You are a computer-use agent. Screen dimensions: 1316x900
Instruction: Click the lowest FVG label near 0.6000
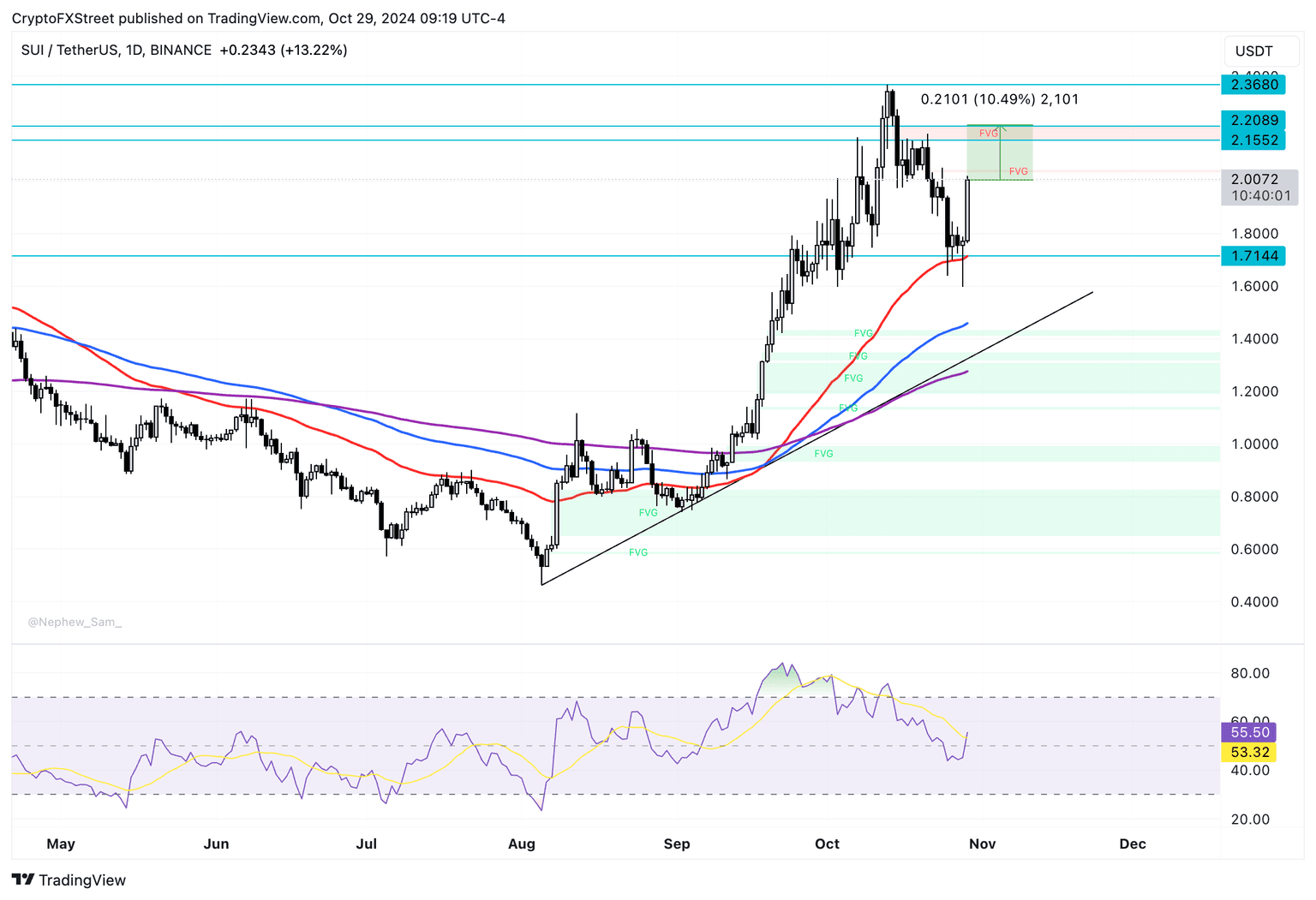[638, 552]
